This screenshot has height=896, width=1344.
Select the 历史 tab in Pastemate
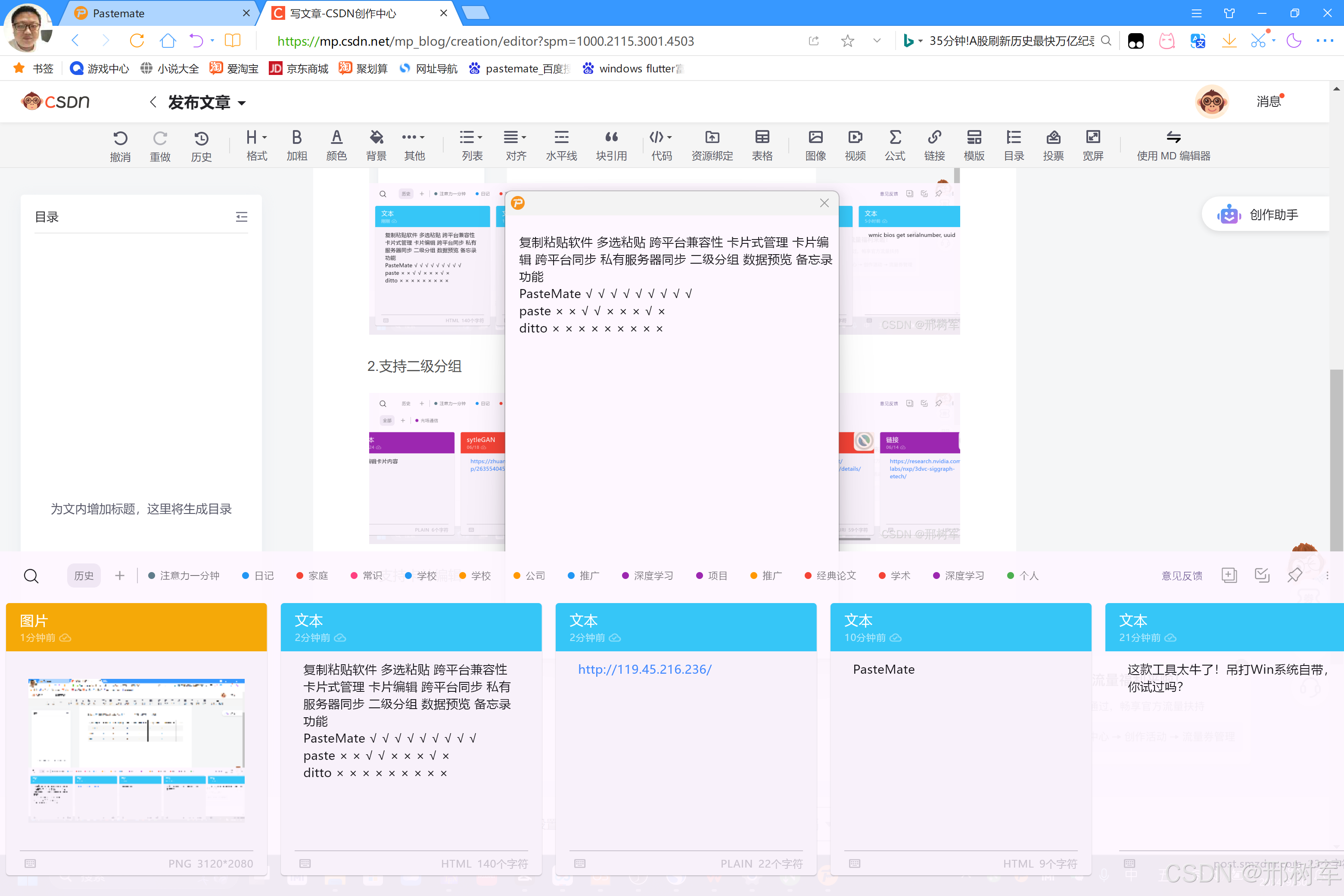tap(84, 576)
